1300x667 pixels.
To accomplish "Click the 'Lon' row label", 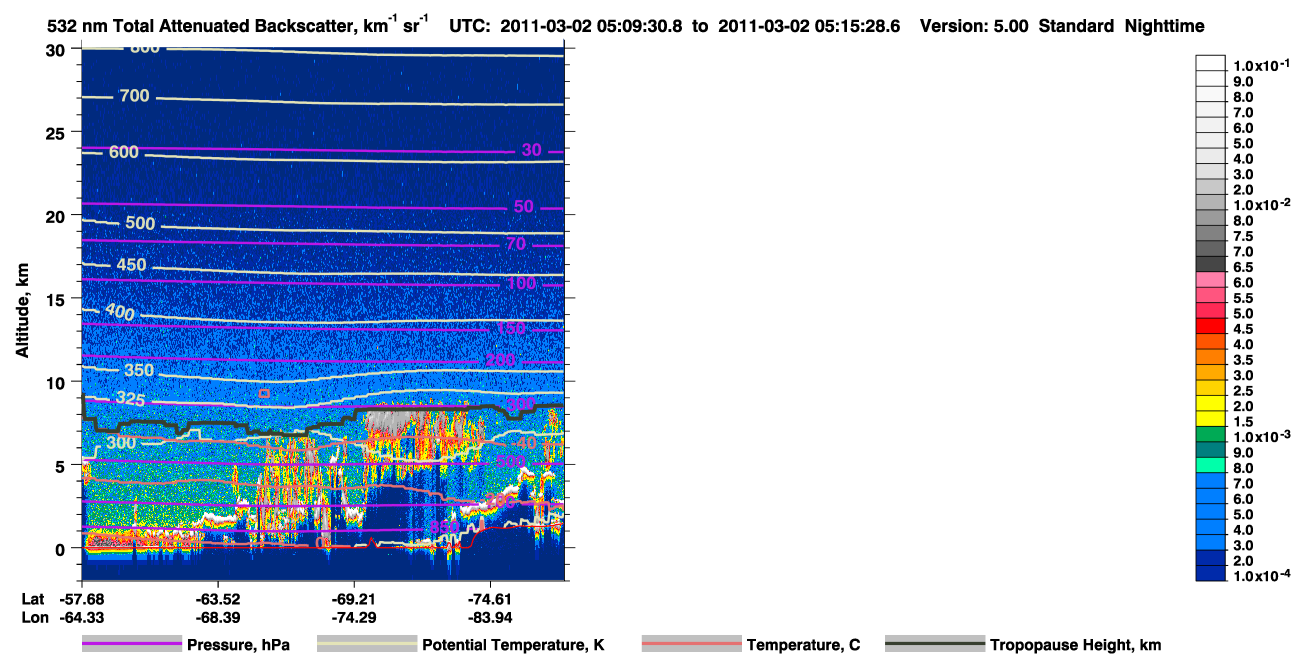I will pos(34,618).
